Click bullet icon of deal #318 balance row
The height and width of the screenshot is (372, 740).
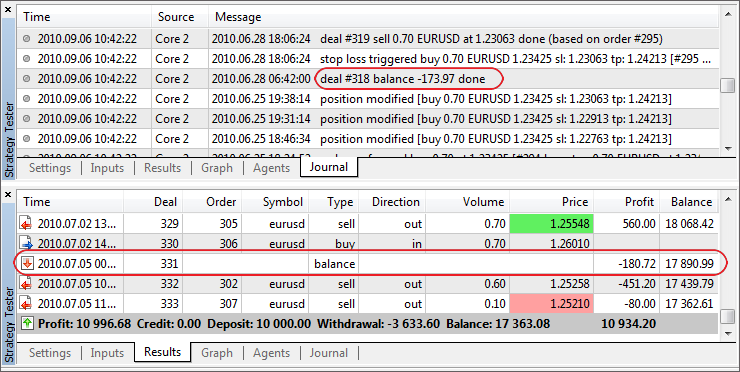coord(26,78)
